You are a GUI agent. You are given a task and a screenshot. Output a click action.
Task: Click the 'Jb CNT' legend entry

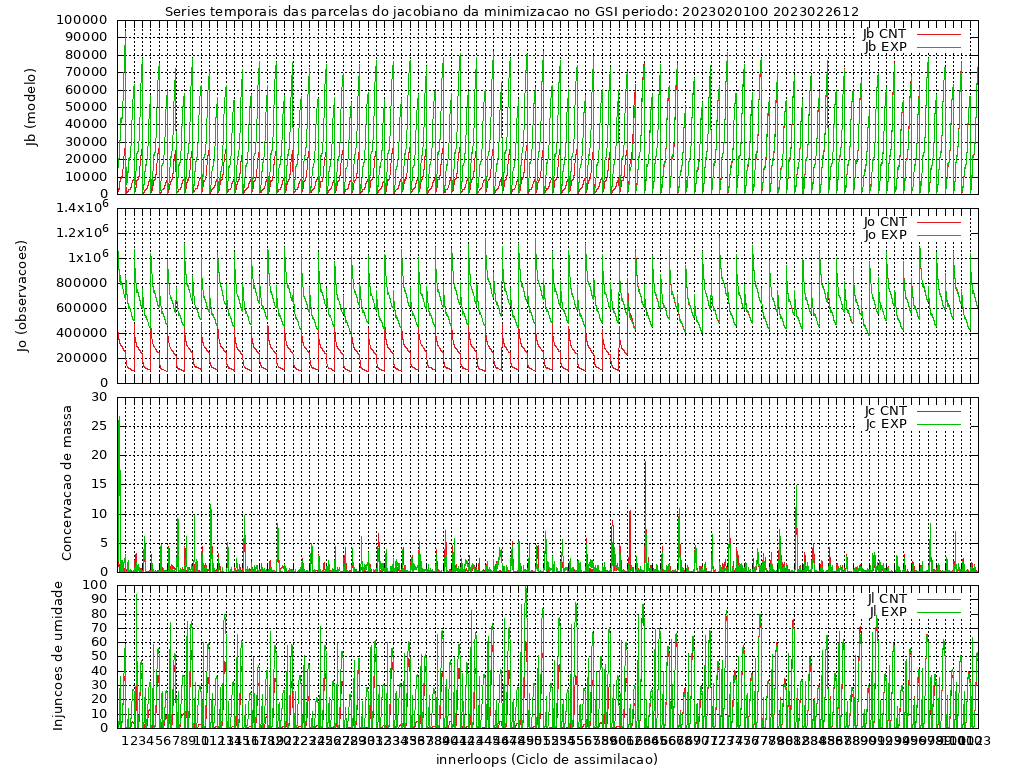click(884, 33)
